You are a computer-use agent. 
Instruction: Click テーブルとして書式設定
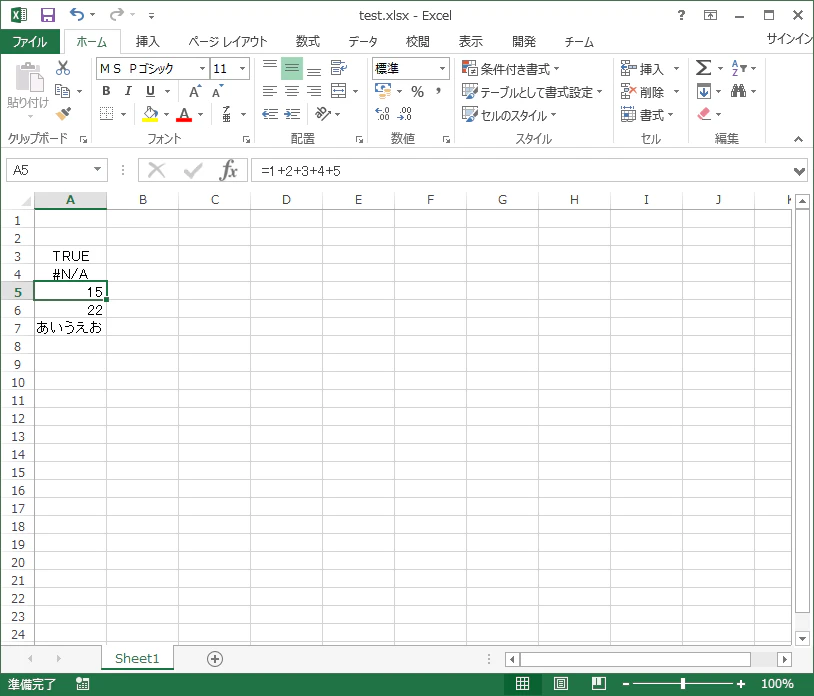(532, 92)
